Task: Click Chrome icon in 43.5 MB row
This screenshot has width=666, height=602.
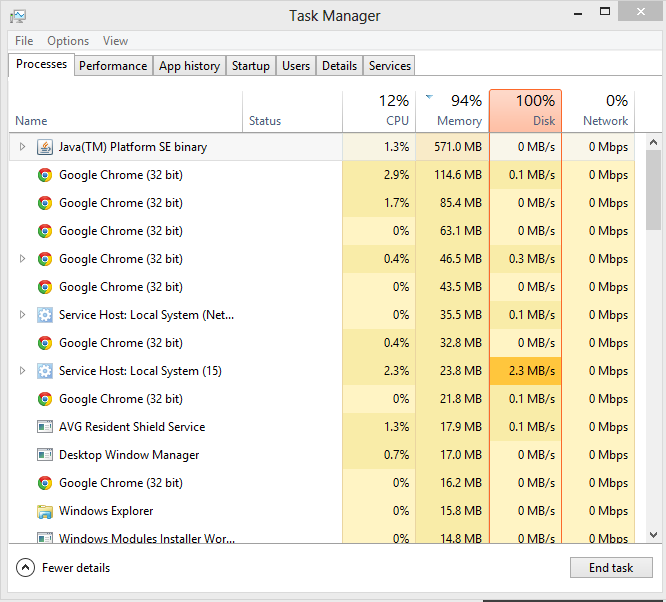Action: pyautogui.click(x=45, y=287)
